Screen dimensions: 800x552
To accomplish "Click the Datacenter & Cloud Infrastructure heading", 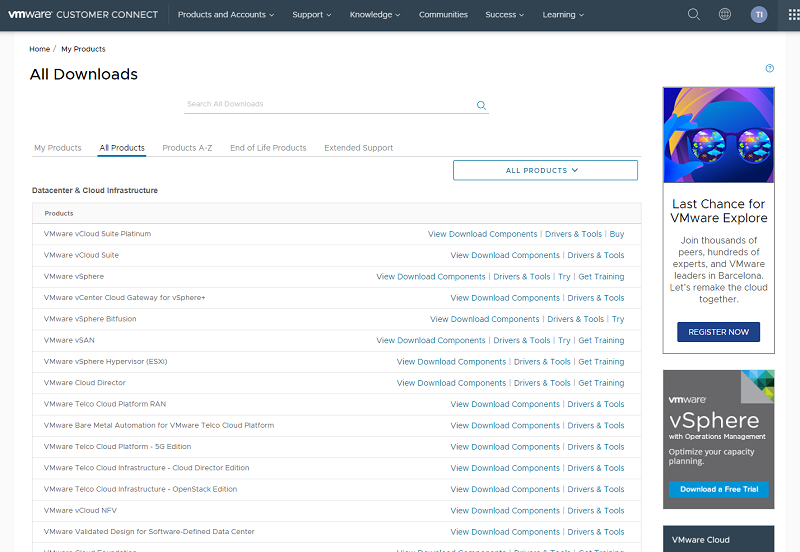I will (95, 190).
